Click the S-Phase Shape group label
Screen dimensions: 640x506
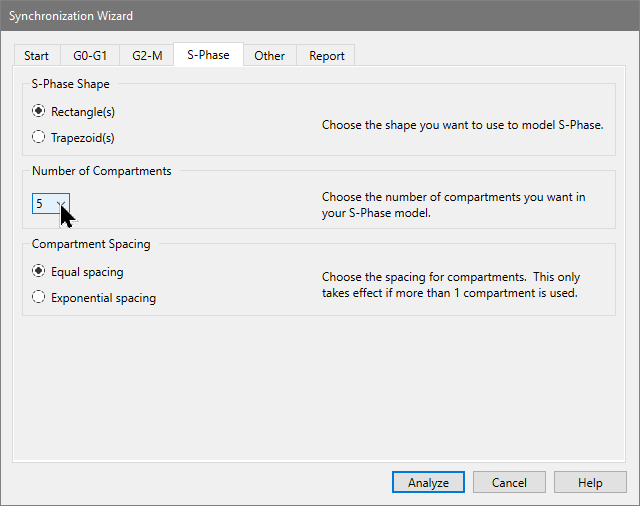(x=71, y=84)
